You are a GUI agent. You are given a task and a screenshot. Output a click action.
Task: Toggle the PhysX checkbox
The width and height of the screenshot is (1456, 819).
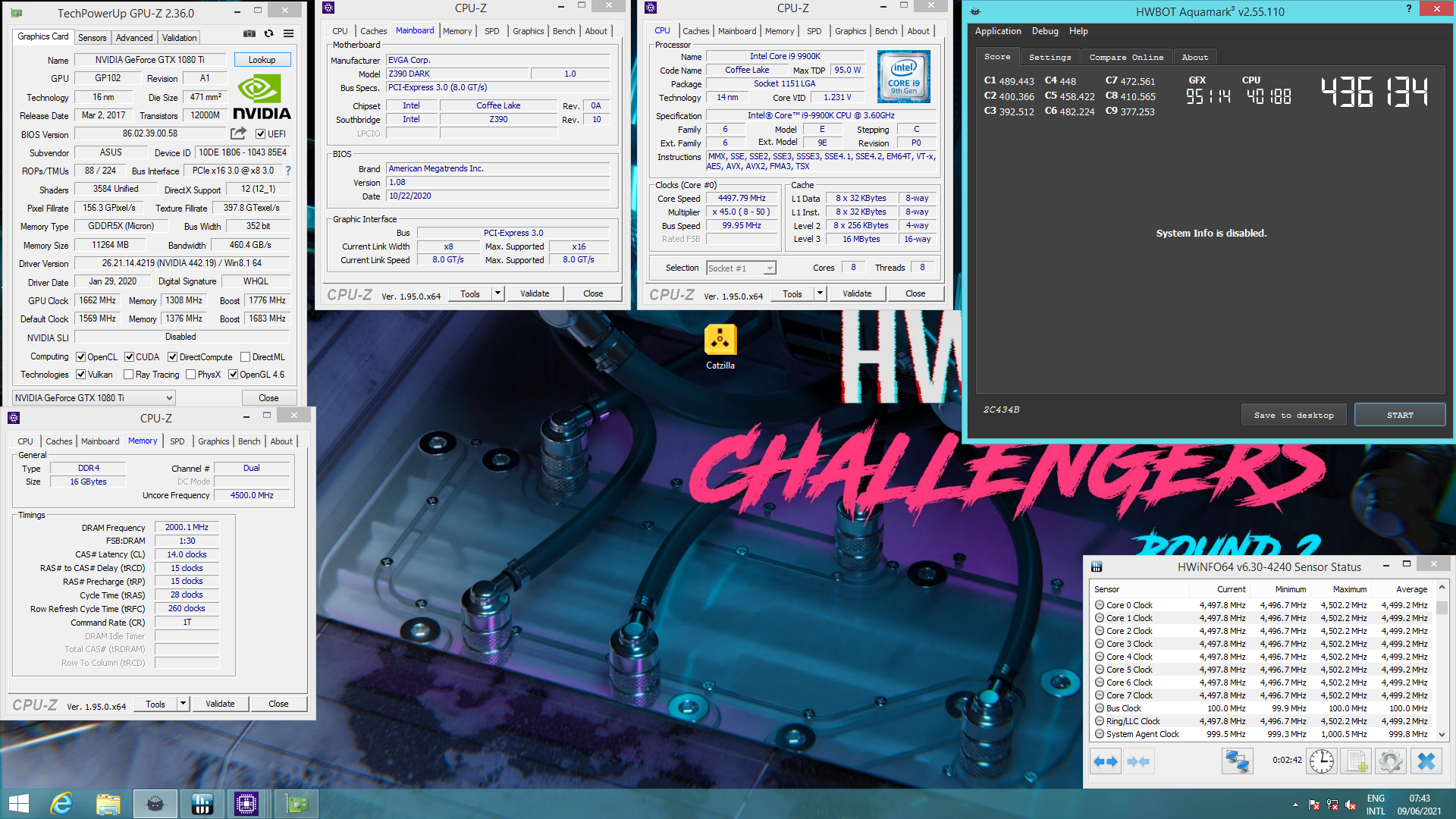[x=191, y=375]
